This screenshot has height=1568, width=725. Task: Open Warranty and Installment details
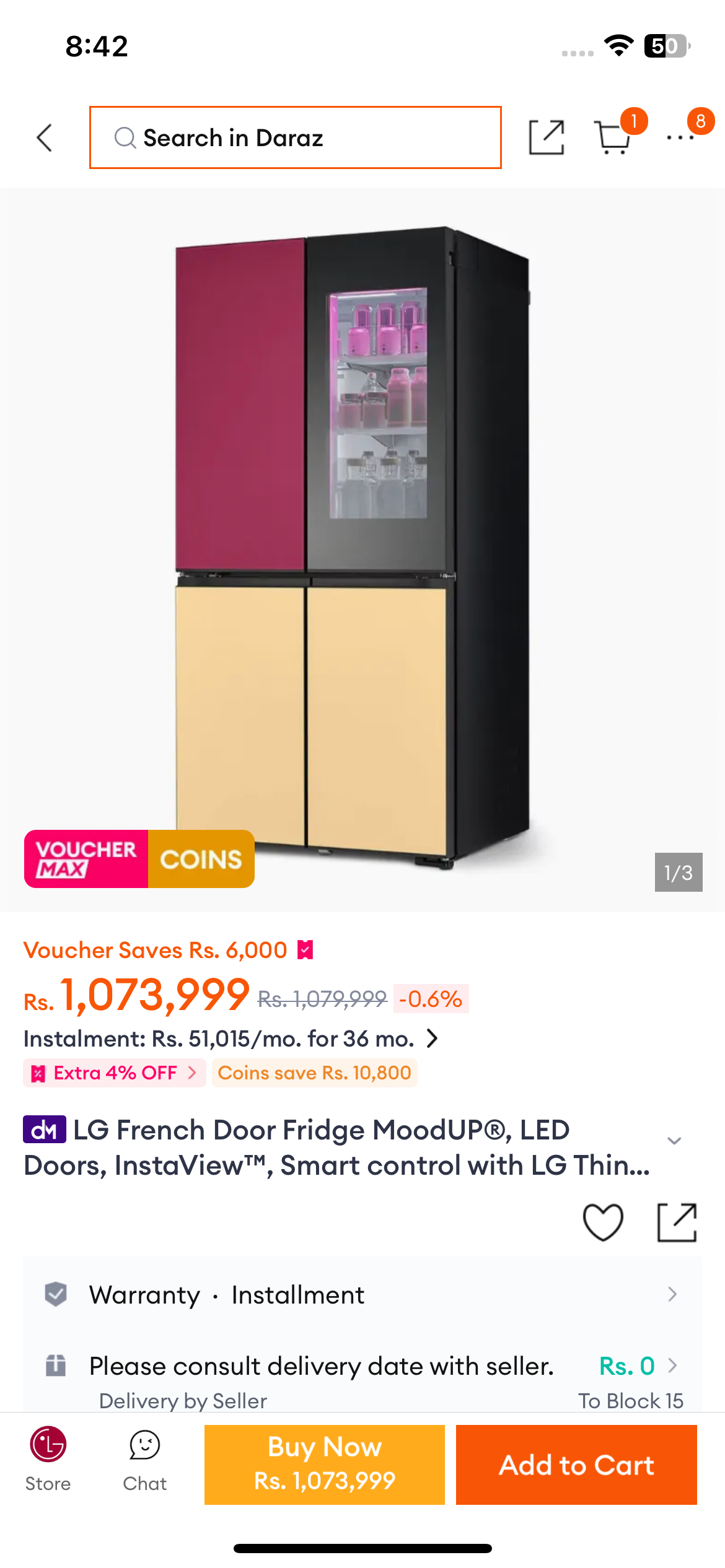362,1294
